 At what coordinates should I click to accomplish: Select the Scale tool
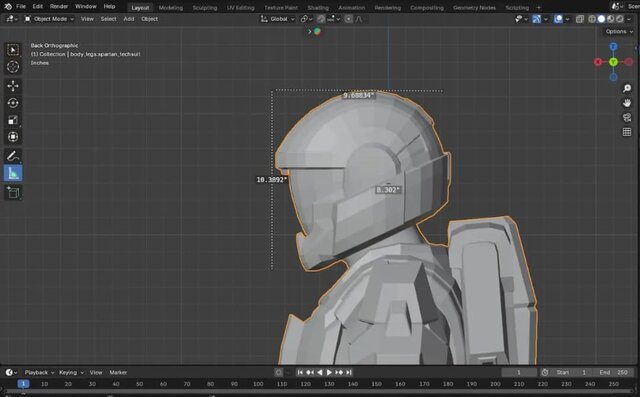13,120
